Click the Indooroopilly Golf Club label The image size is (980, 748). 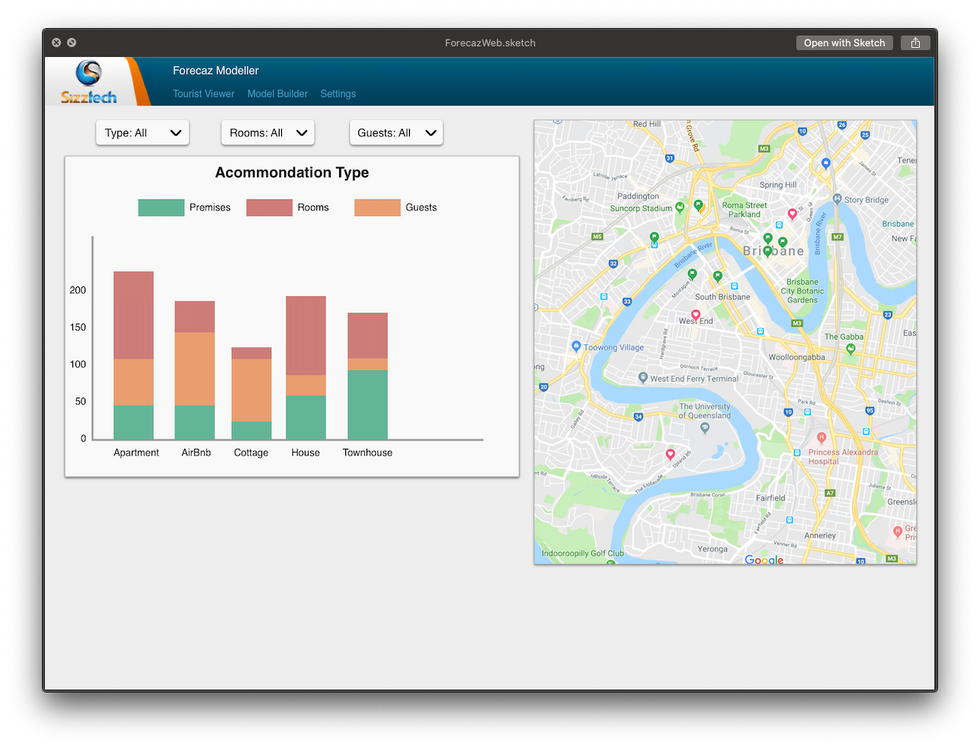pos(582,553)
